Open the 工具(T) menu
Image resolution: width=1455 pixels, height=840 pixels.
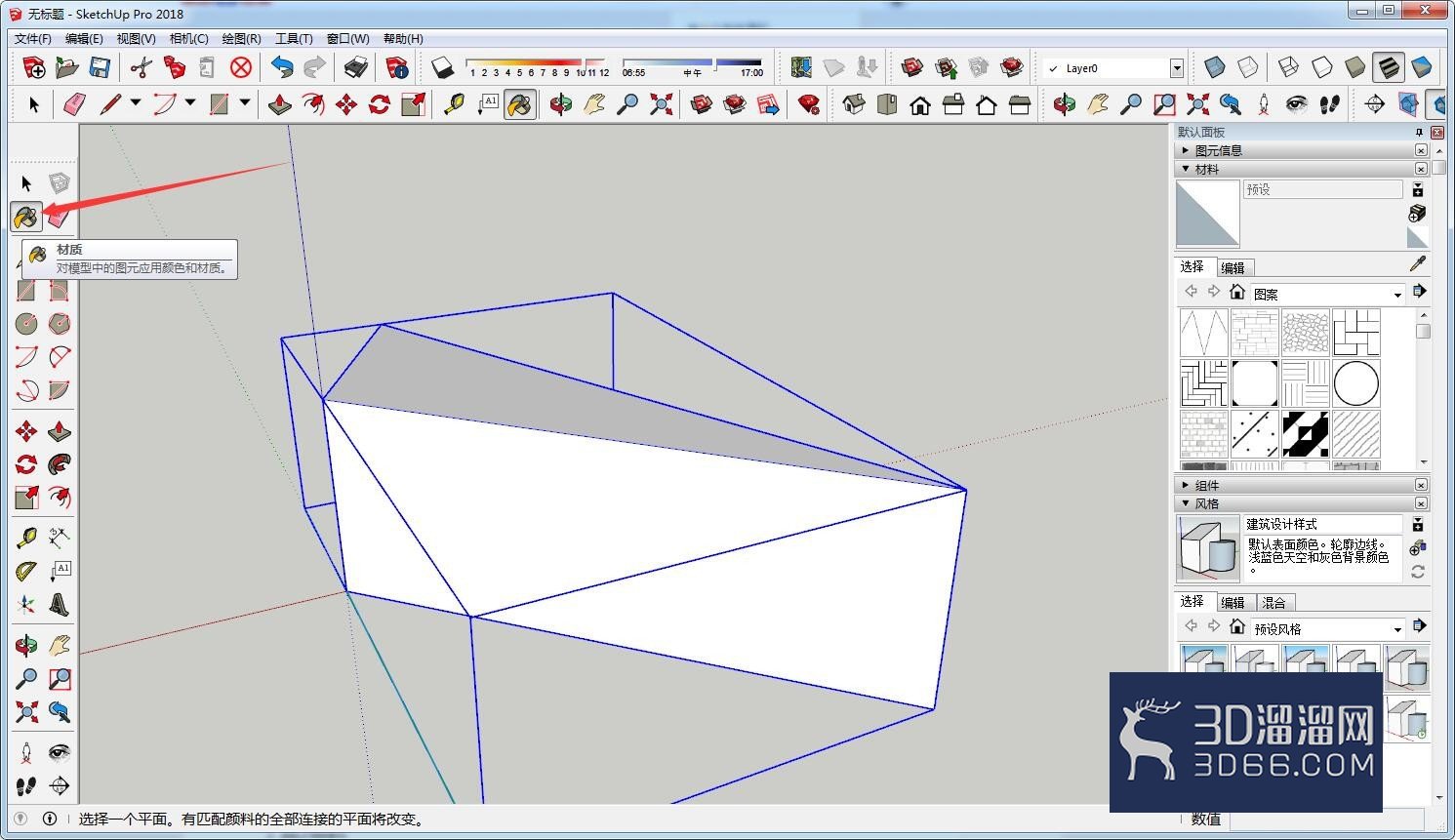tap(294, 39)
